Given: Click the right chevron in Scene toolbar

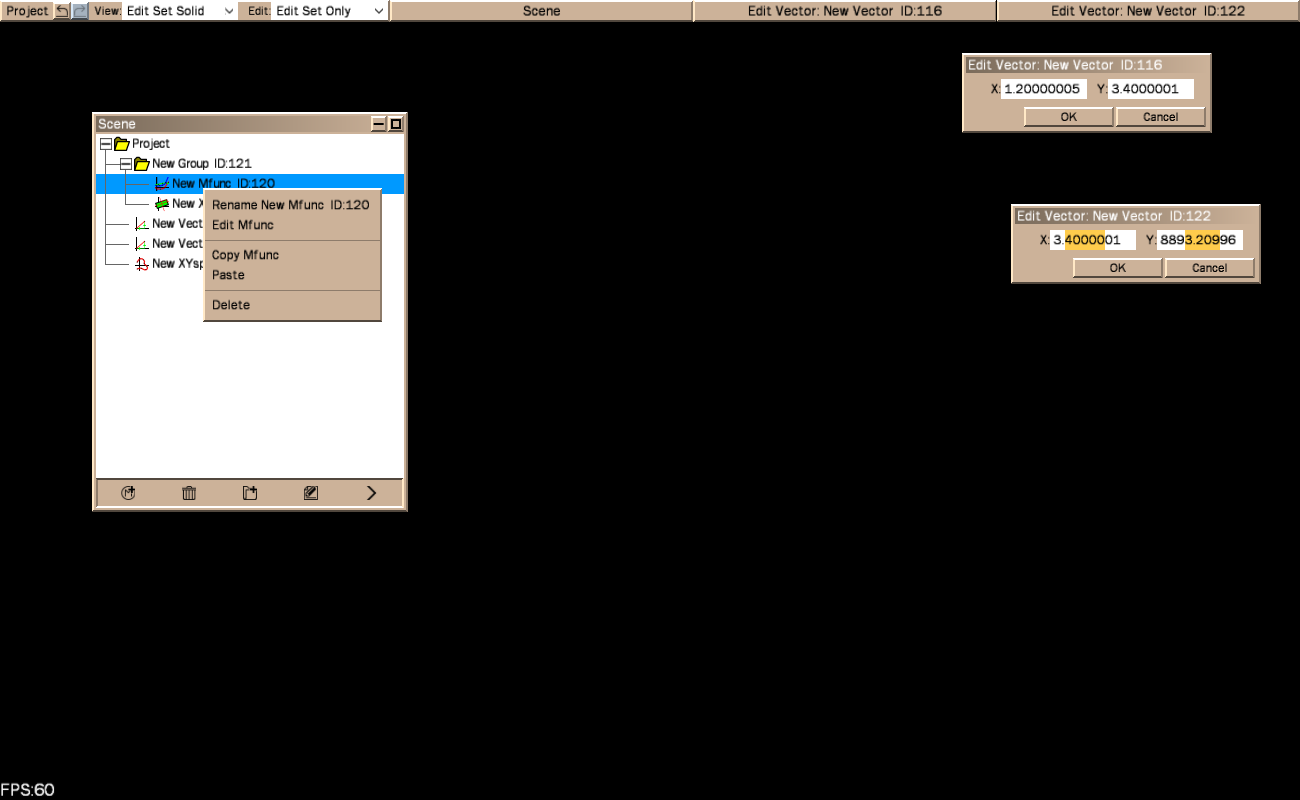Looking at the screenshot, I should coord(371,493).
